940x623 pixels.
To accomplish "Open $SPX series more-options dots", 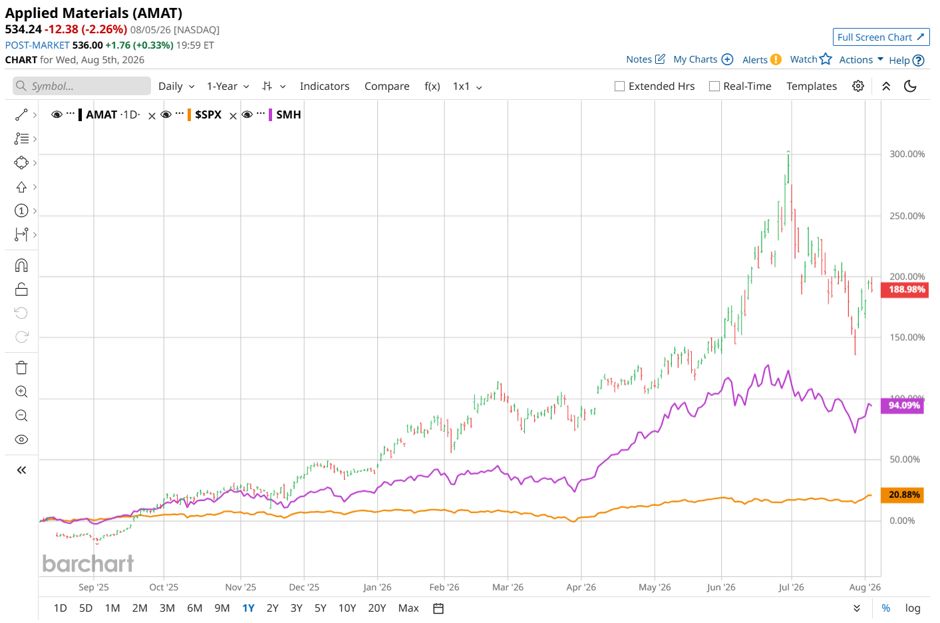I will pyautogui.click(x=179, y=113).
